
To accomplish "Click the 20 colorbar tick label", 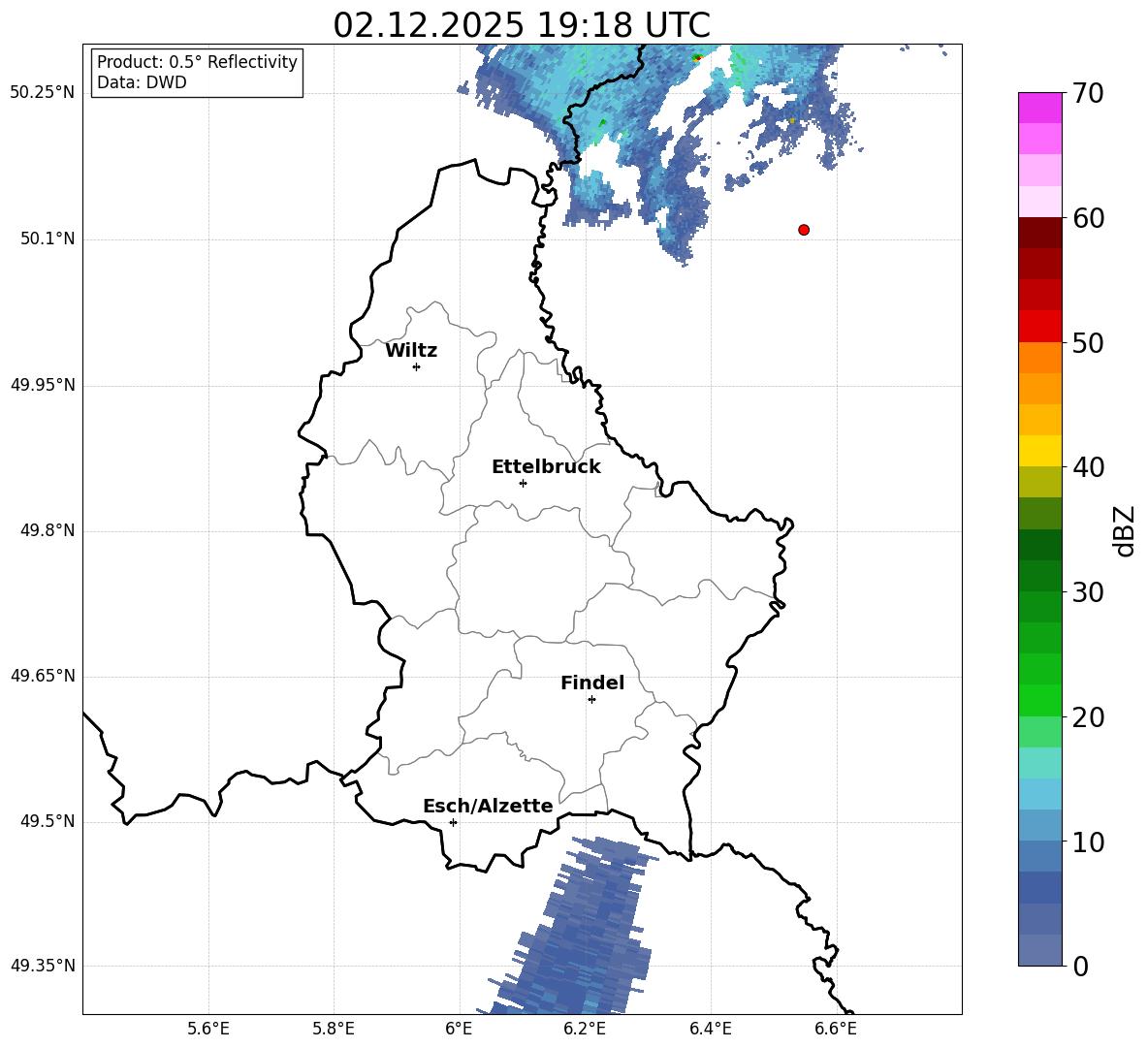I will [1088, 717].
